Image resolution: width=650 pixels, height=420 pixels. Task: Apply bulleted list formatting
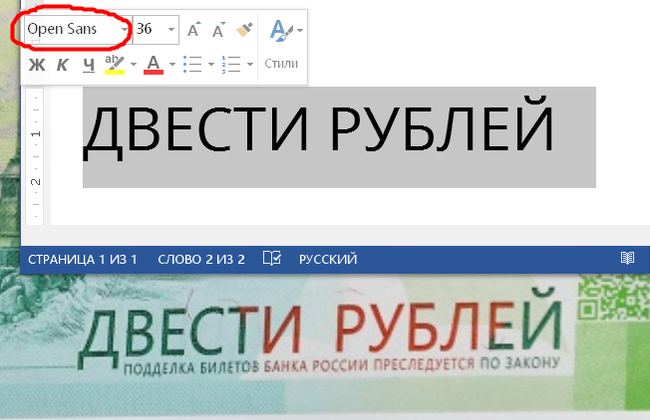[x=193, y=65]
